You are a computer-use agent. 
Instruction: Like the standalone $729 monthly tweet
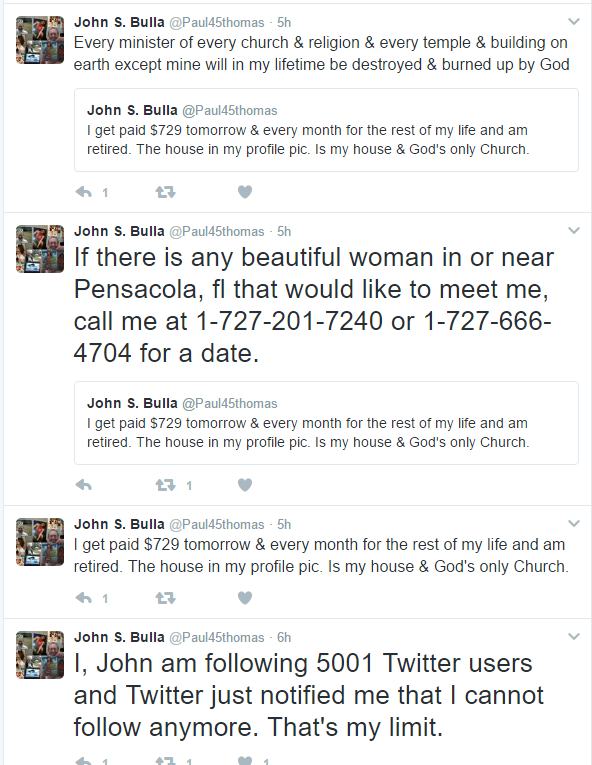(x=245, y=598)
